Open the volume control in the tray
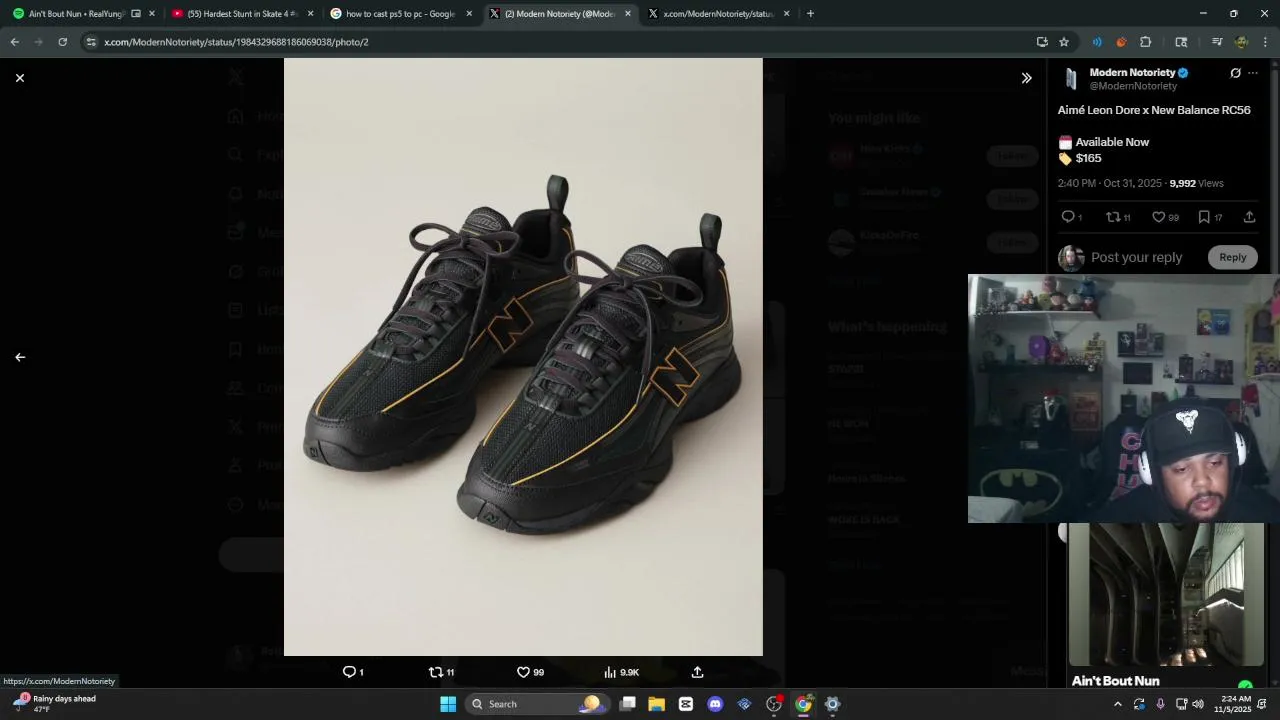 point(1198,704)
